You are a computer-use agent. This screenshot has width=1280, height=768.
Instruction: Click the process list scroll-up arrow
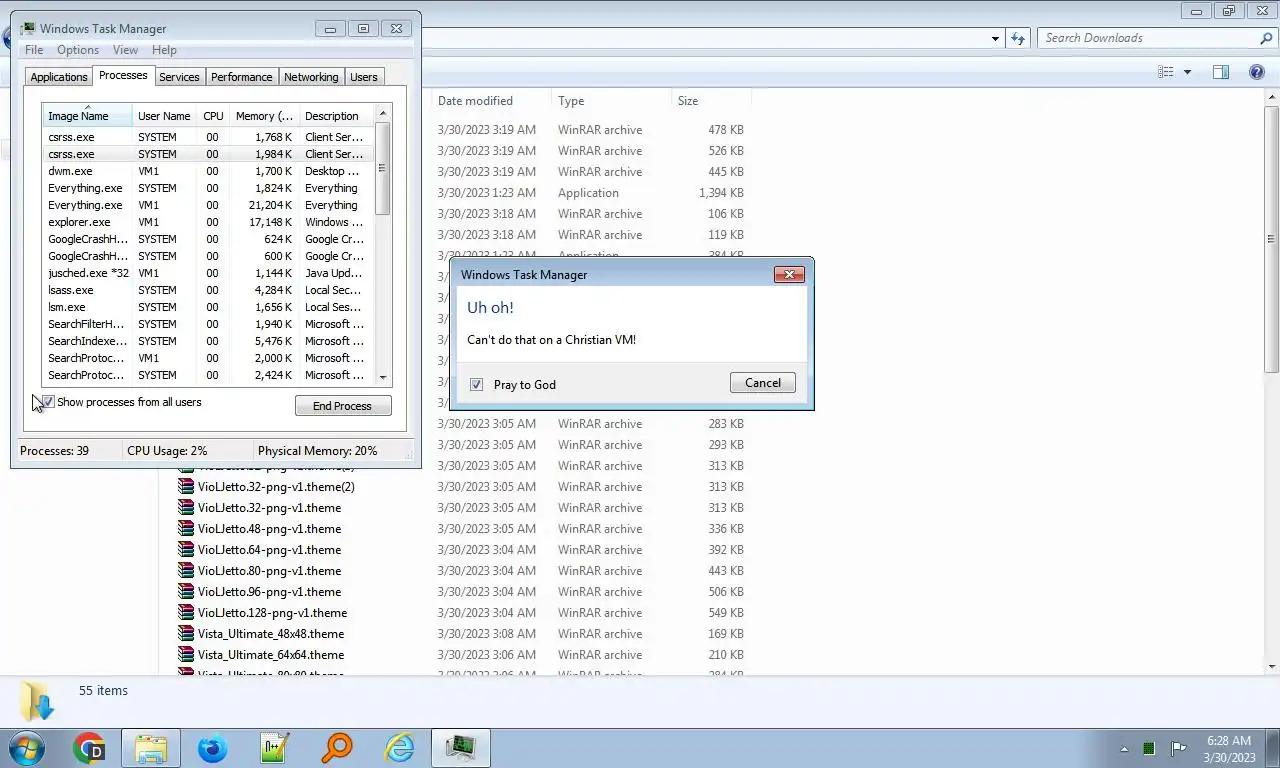(x=383, y=113)
